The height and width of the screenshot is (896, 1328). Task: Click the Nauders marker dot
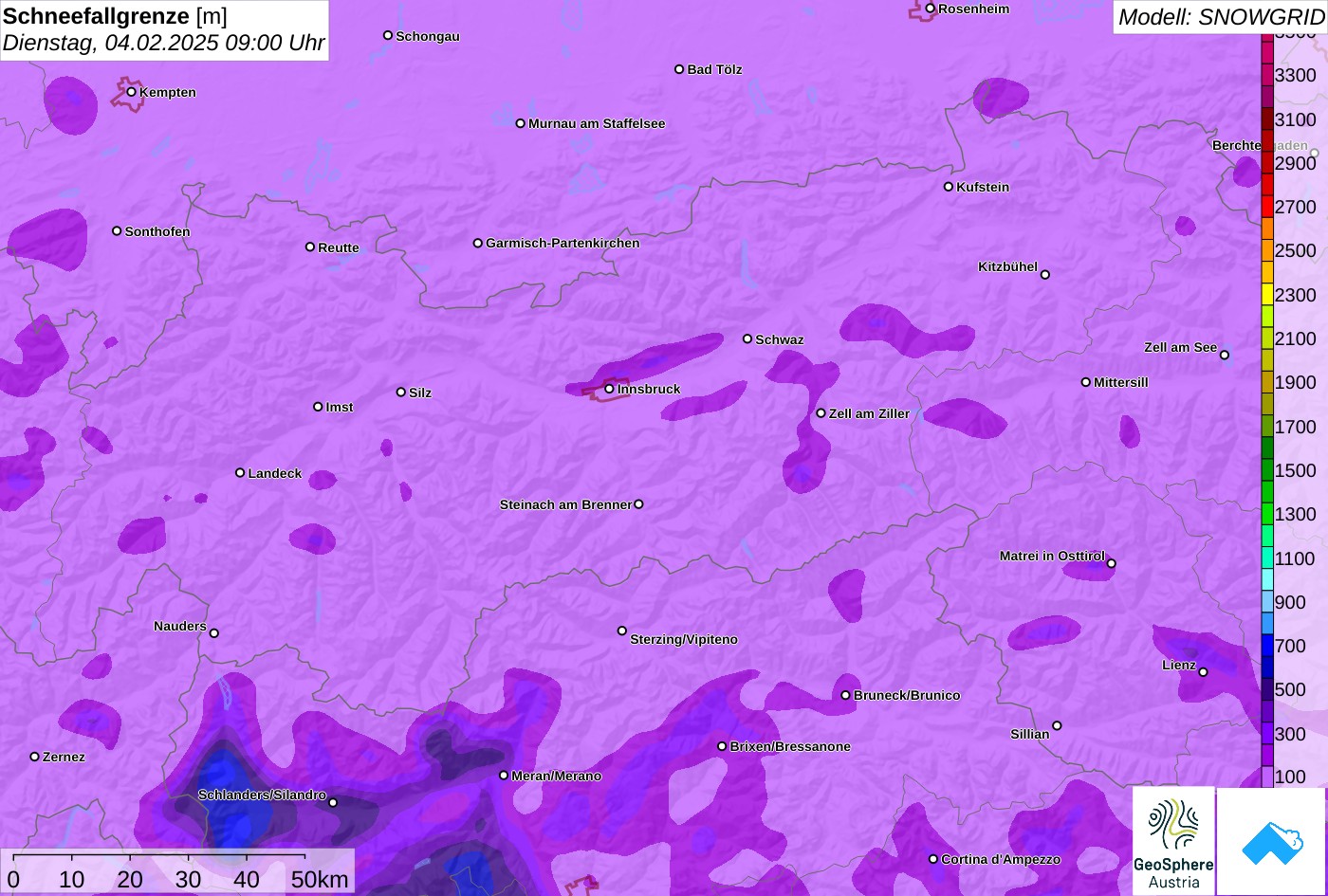pyautogui.click(x=214, y=633)
